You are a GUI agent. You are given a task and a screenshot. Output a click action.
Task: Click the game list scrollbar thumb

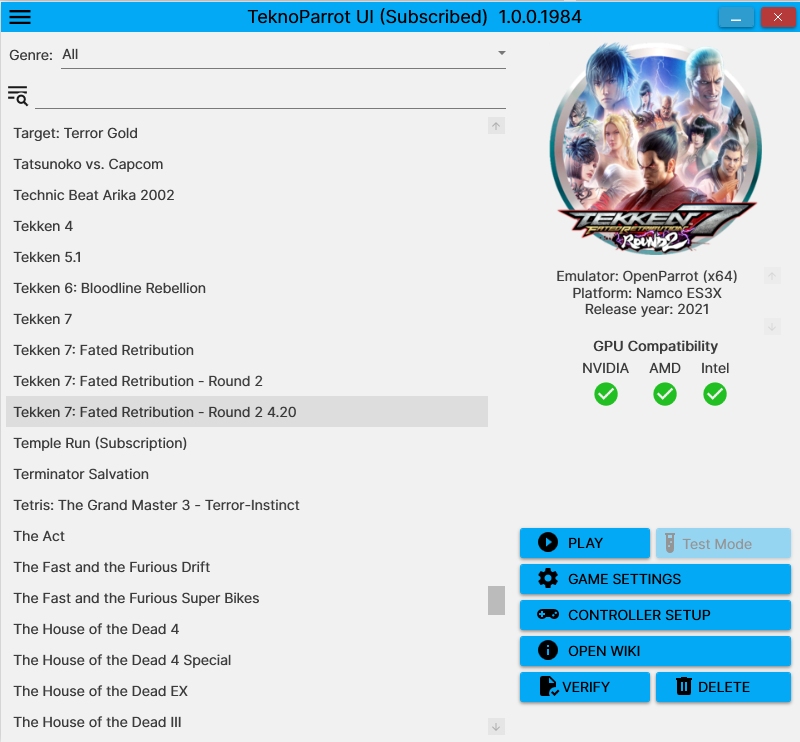pyautogui.click(x=496, y=600)
